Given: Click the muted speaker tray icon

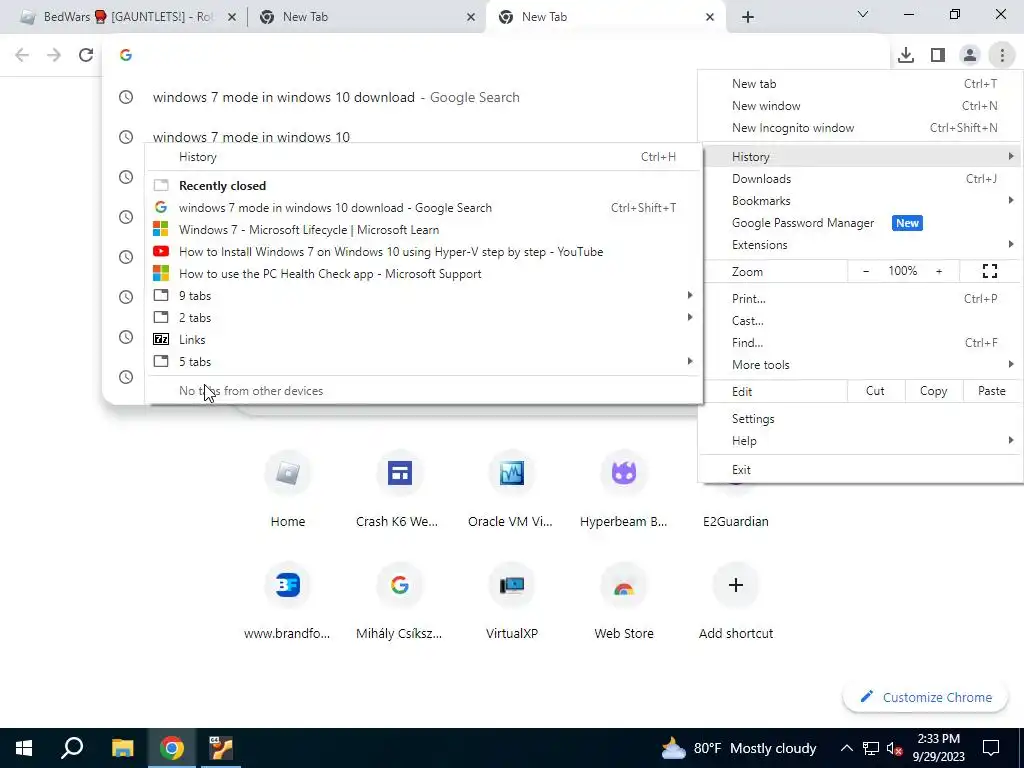Looking at the screenshot, I should tap(895, 748).
